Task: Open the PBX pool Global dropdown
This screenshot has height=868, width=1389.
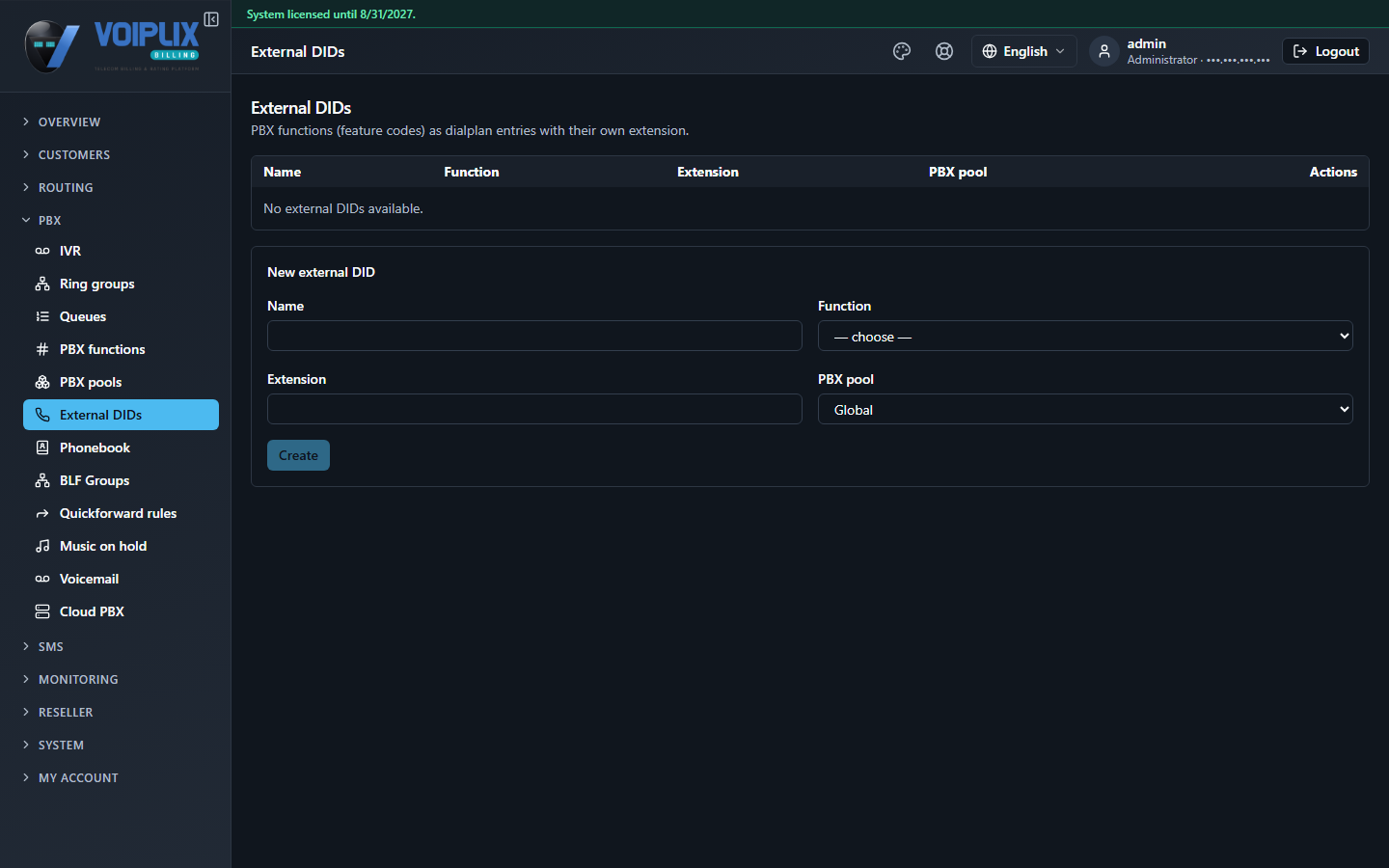Action: [x=1085, y=409]
